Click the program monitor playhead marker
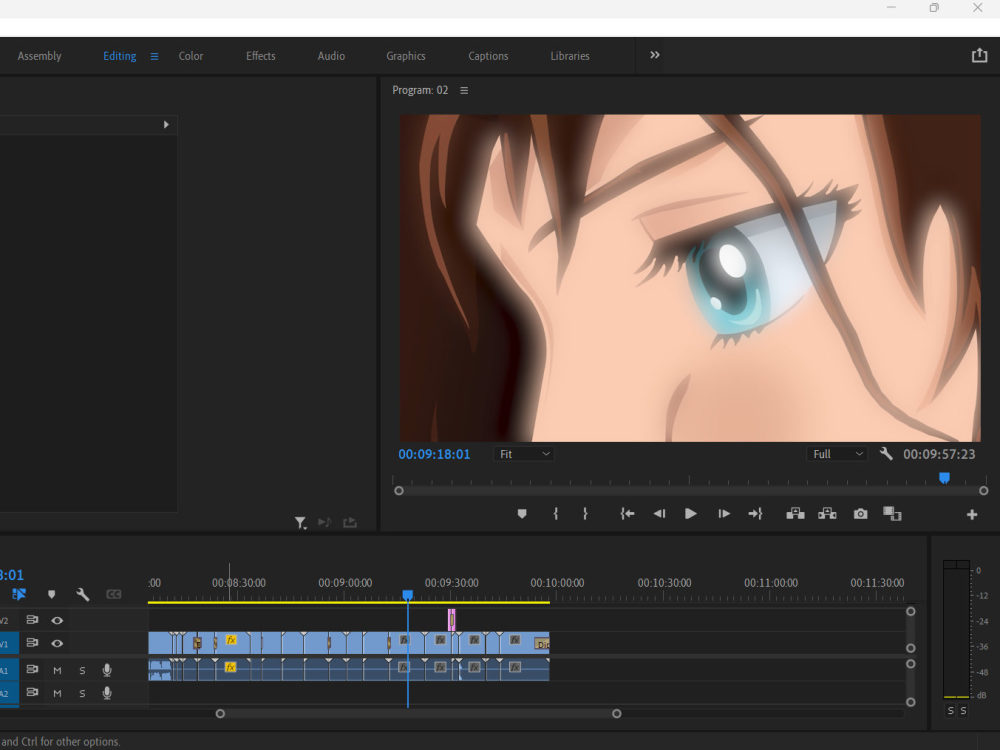 point(945,478)
